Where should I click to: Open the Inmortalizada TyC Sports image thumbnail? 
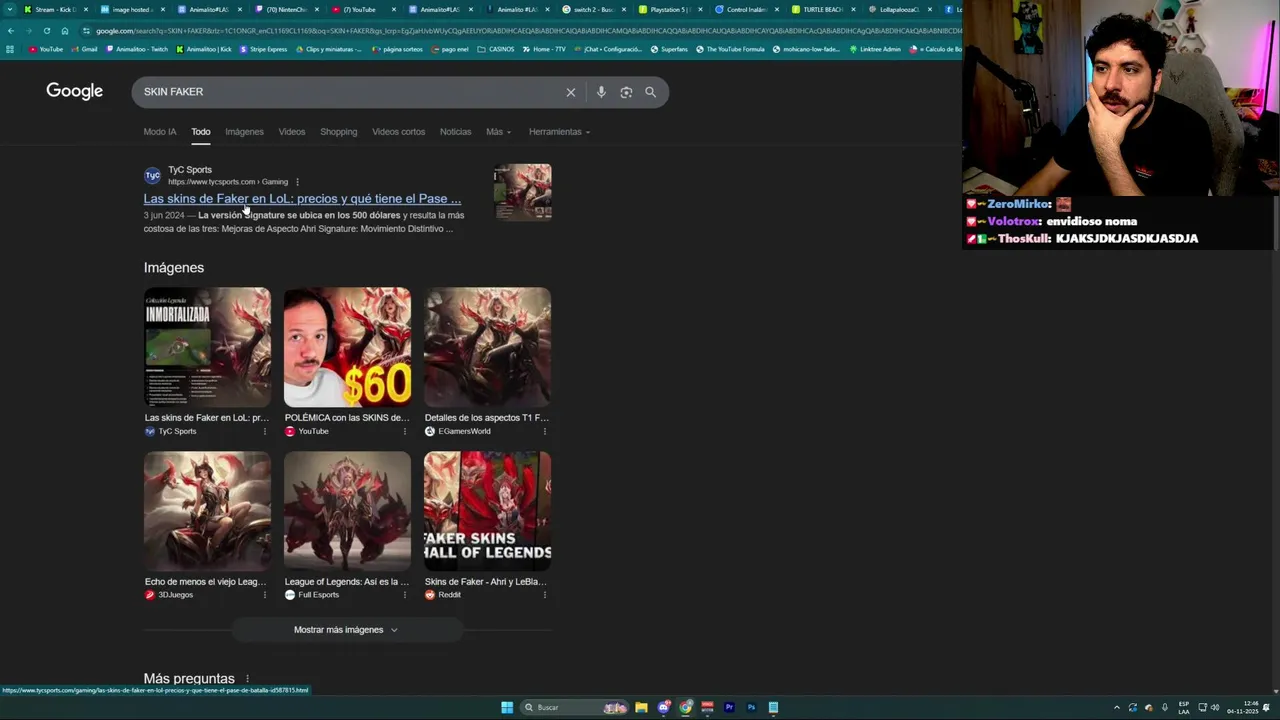tap(207, 347)
